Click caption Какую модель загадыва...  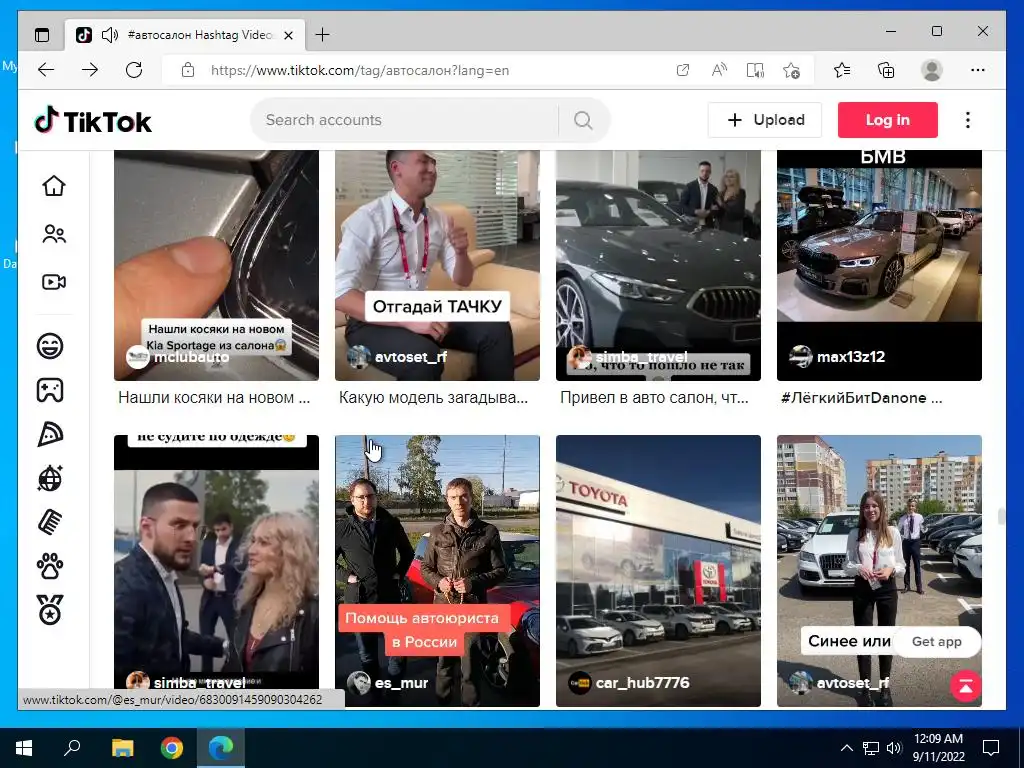(434, 398)
